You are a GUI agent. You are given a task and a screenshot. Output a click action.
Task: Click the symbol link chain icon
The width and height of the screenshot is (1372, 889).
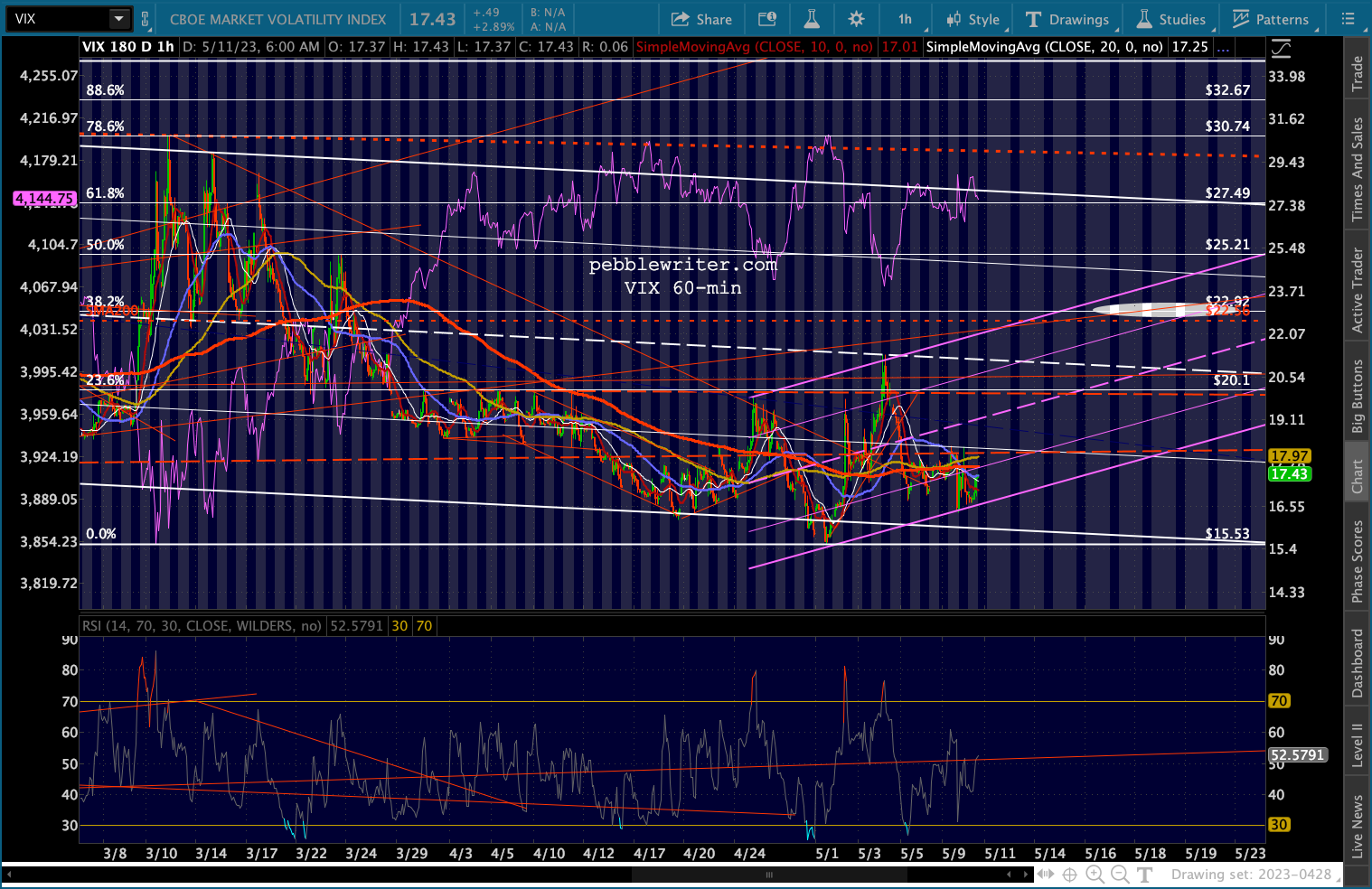click(145, 19)
